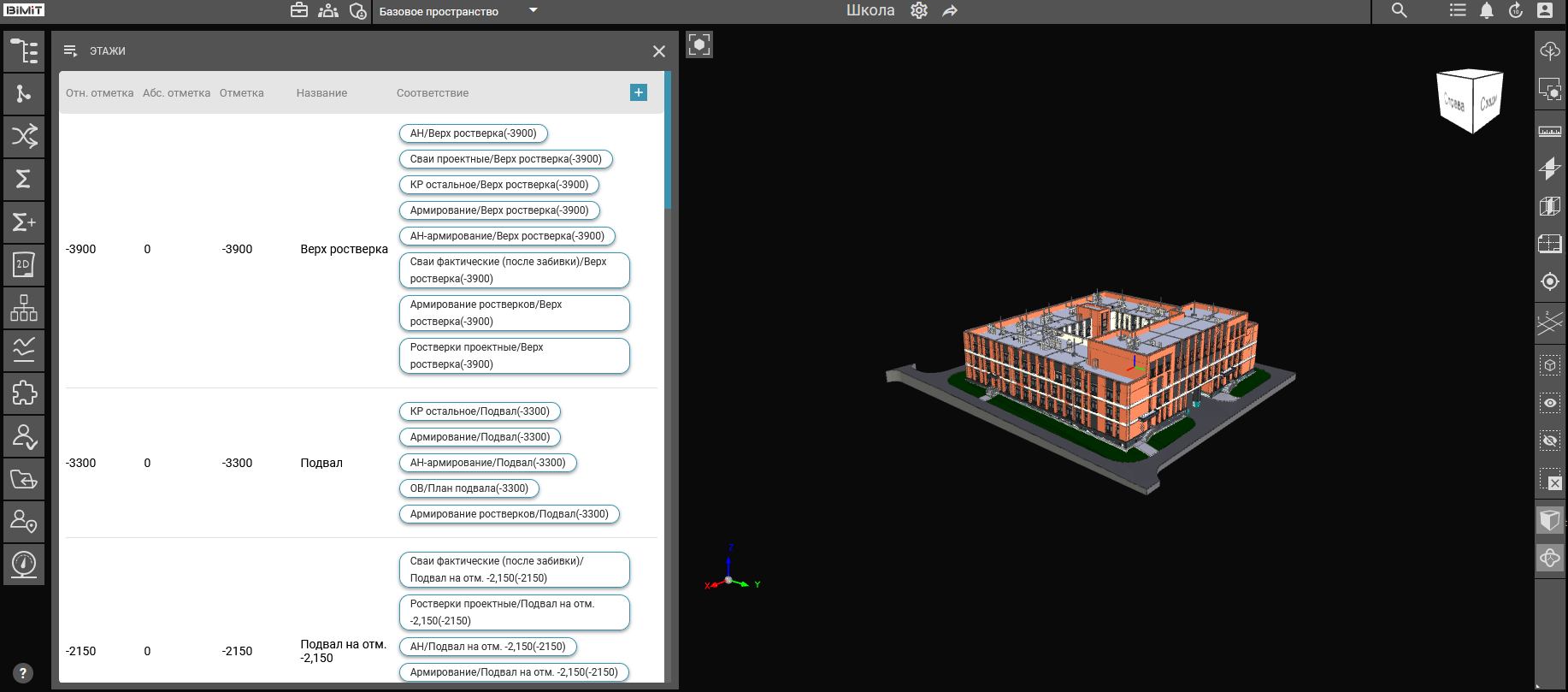Open the ЭТАЖИ panel options menu
1568x692 pixels.
coord(71,51)
